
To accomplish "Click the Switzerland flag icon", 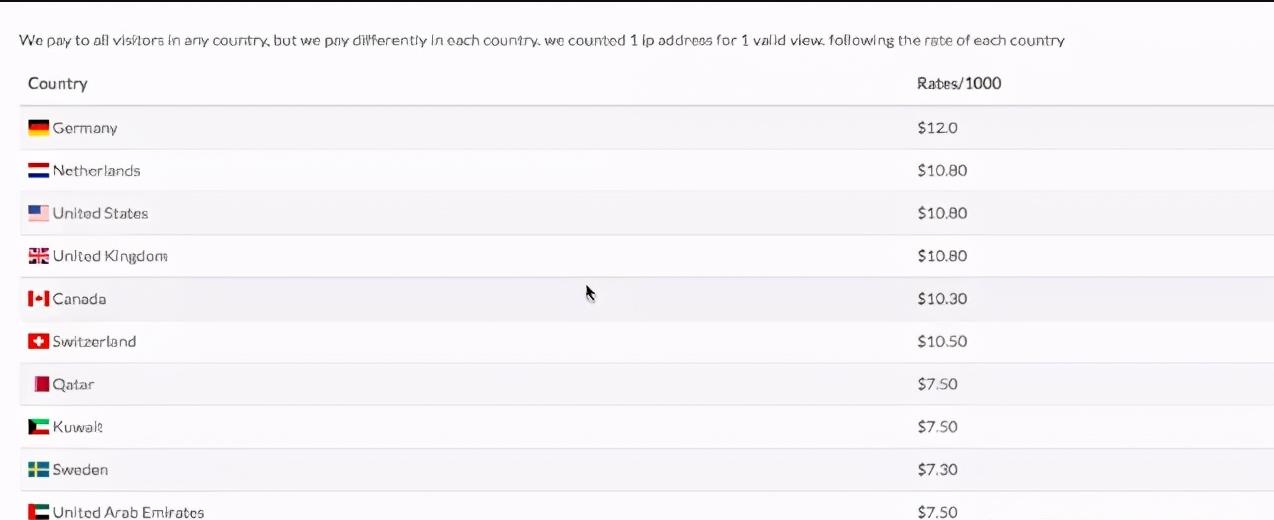I will 39,341.
